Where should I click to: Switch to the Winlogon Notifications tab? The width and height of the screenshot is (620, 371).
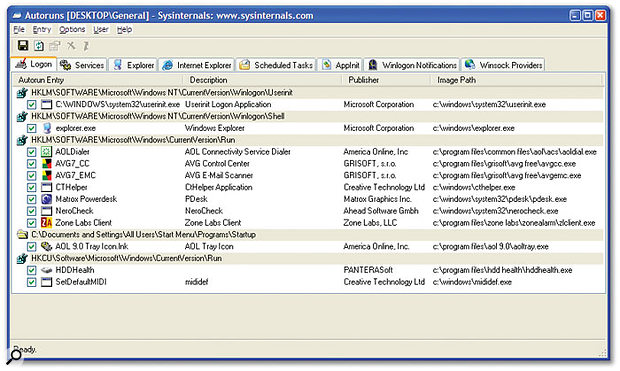pyautogui.click(x=412, y=65)
